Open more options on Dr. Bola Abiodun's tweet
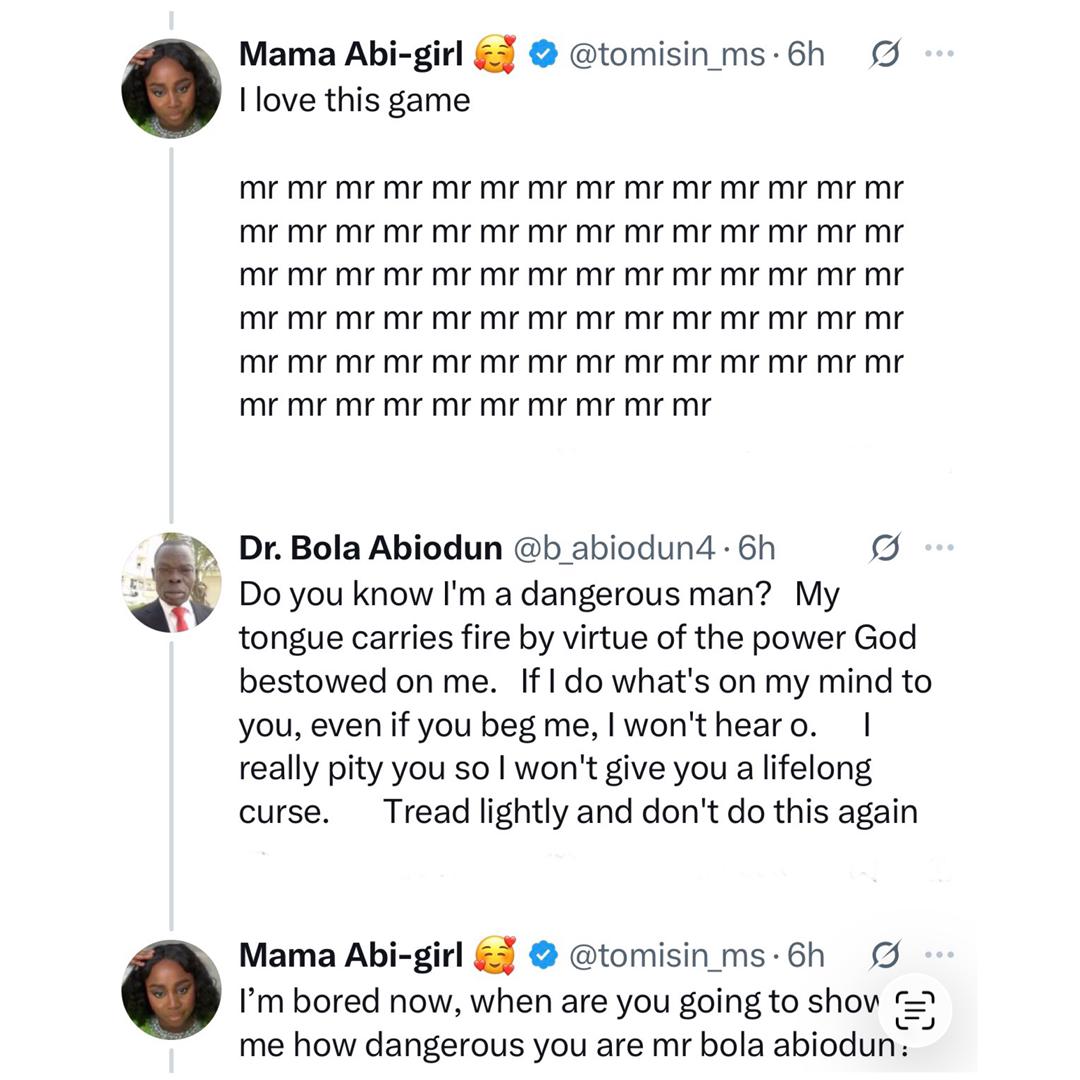1080x1080 pixels. (x=939, y=548)
